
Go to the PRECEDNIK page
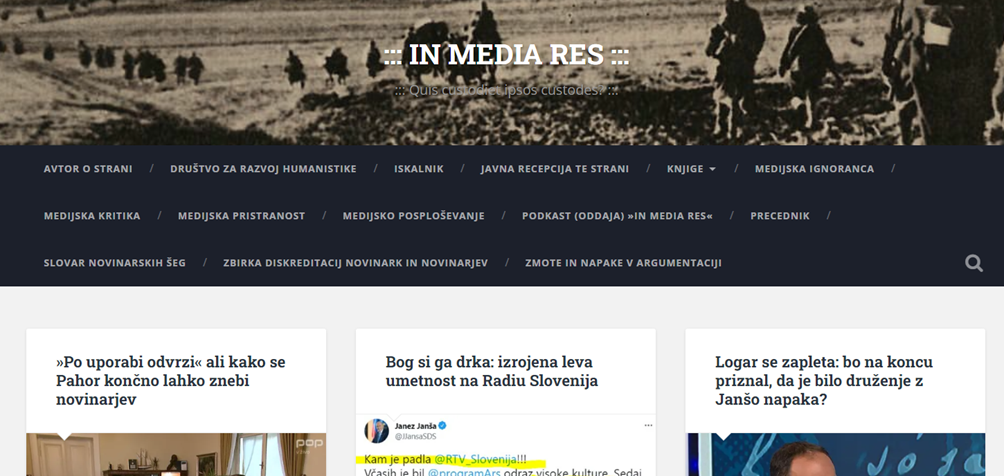click(x=780, y=216)
